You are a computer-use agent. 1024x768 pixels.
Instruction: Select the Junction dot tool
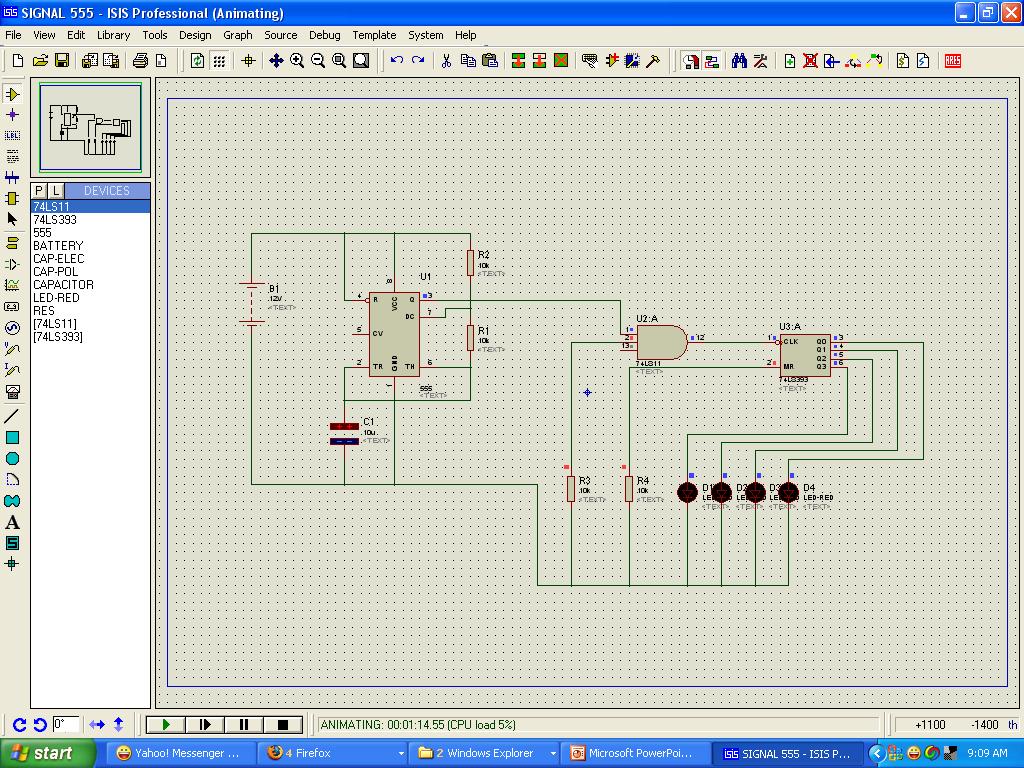click(12, 115)
